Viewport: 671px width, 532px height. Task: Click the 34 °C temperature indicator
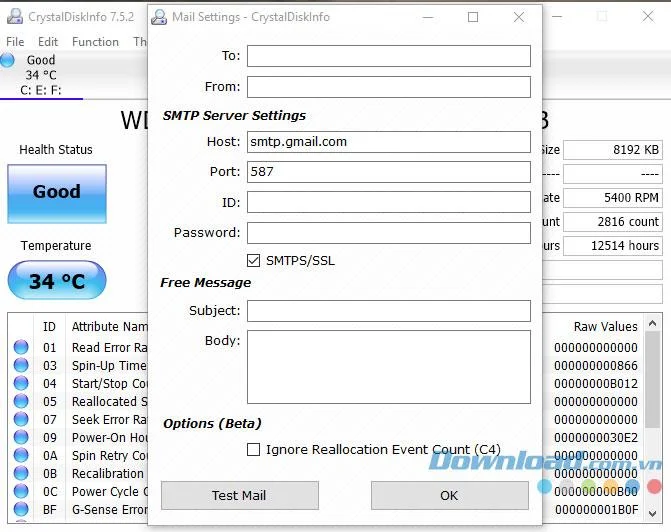[57, 280]
